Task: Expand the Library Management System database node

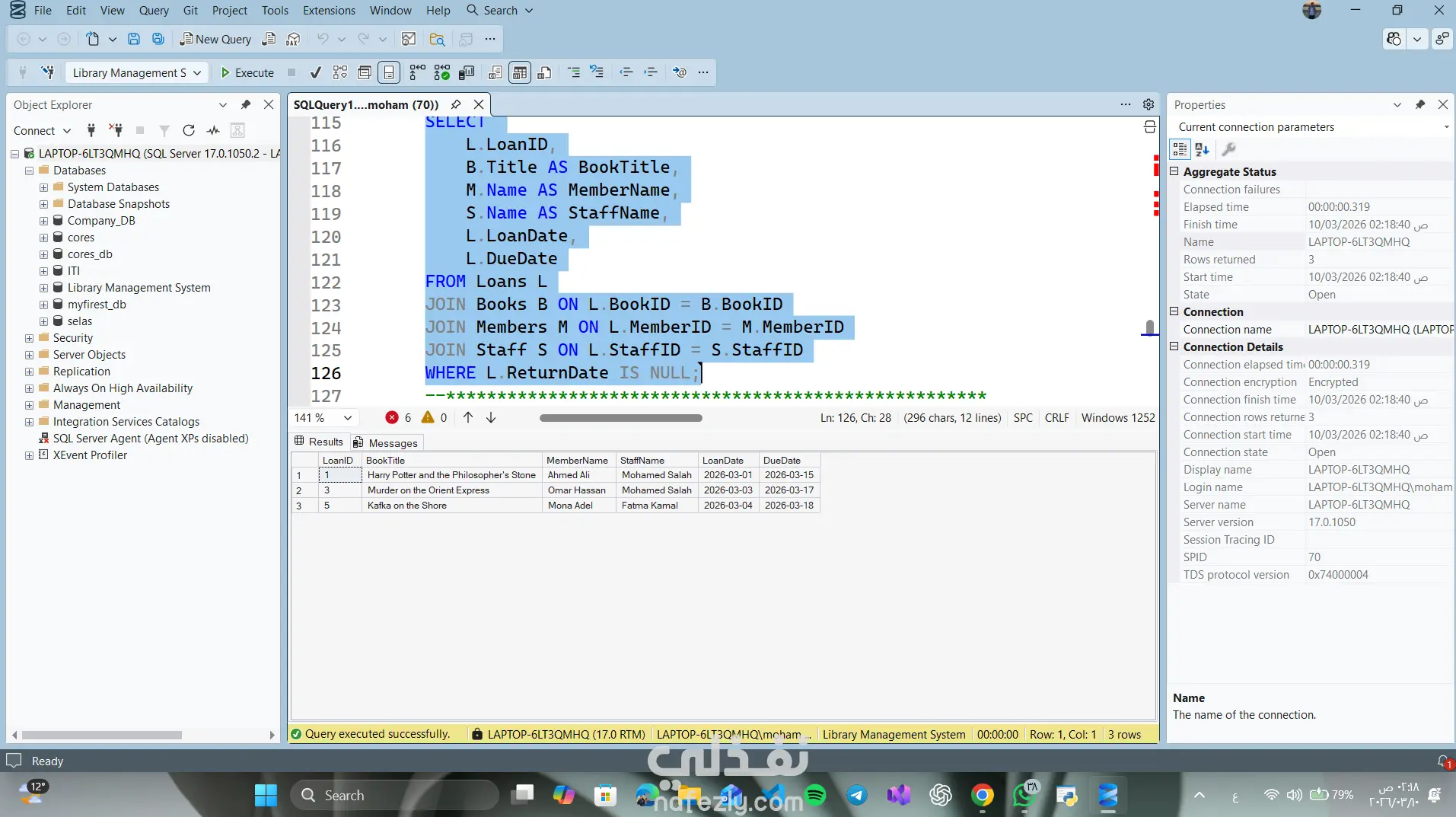Action: pyautogui.click(x=43, y=288)
